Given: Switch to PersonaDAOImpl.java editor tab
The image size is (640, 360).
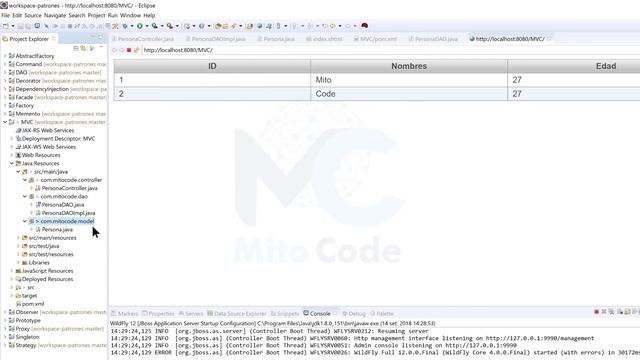Looking at the screenshot, I should click(x=216, y=39).
